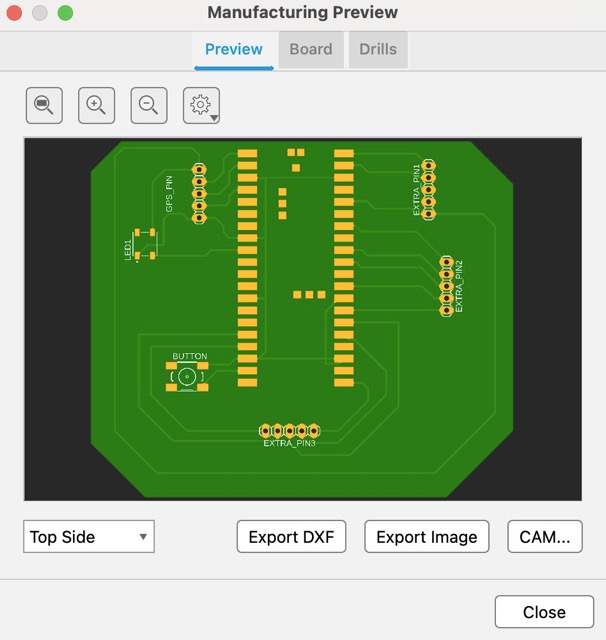Zoom out of the board preview
The width and height of the screenshot is (606, 640).
pyautogui.click(x=149, y=105)
